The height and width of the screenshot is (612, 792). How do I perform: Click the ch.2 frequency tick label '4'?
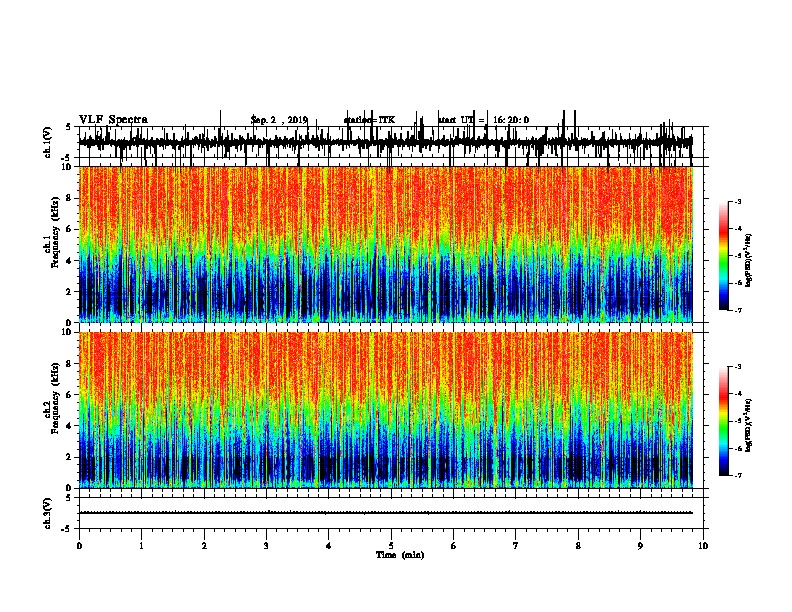point(69,426)
